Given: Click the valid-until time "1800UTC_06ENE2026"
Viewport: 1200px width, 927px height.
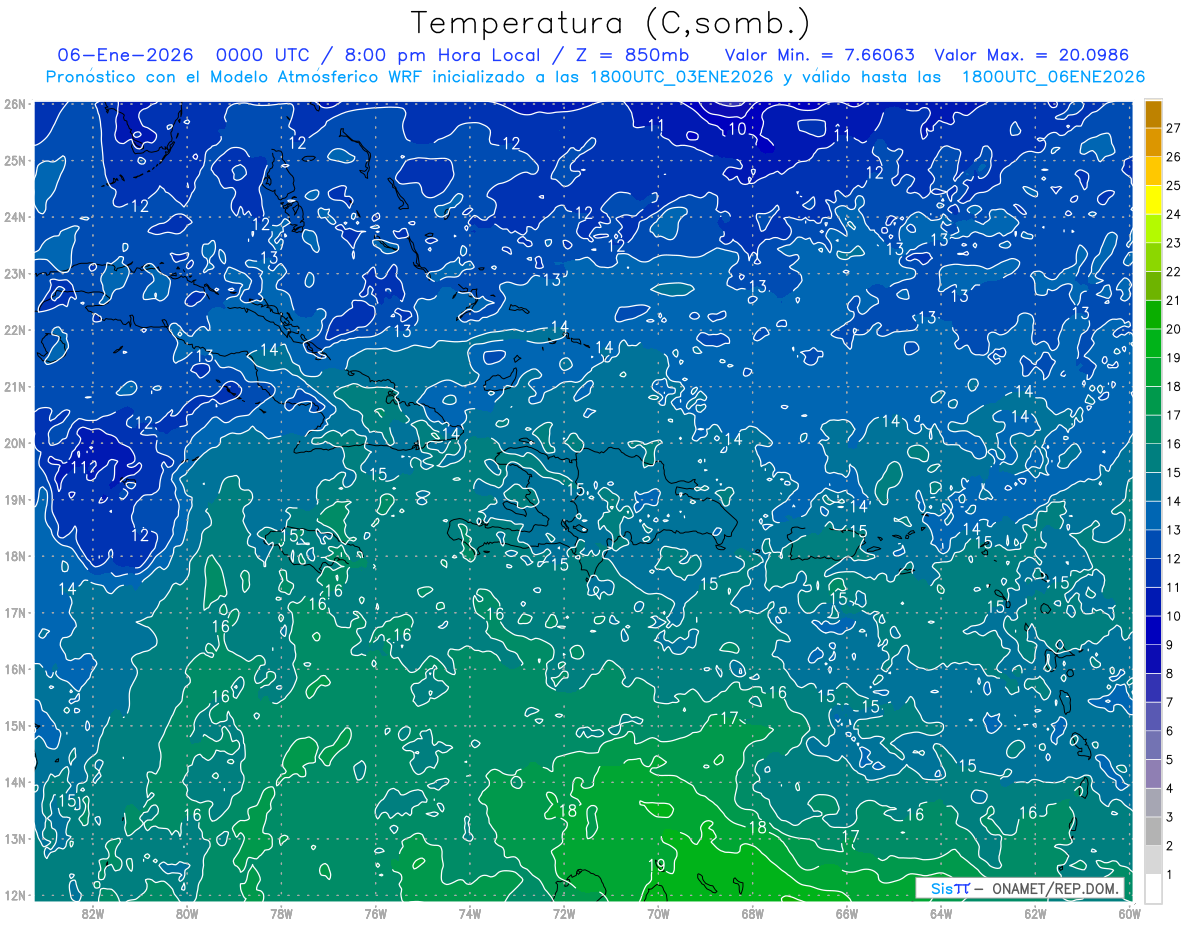Looking at the screenshot, I should [1053, 76].
